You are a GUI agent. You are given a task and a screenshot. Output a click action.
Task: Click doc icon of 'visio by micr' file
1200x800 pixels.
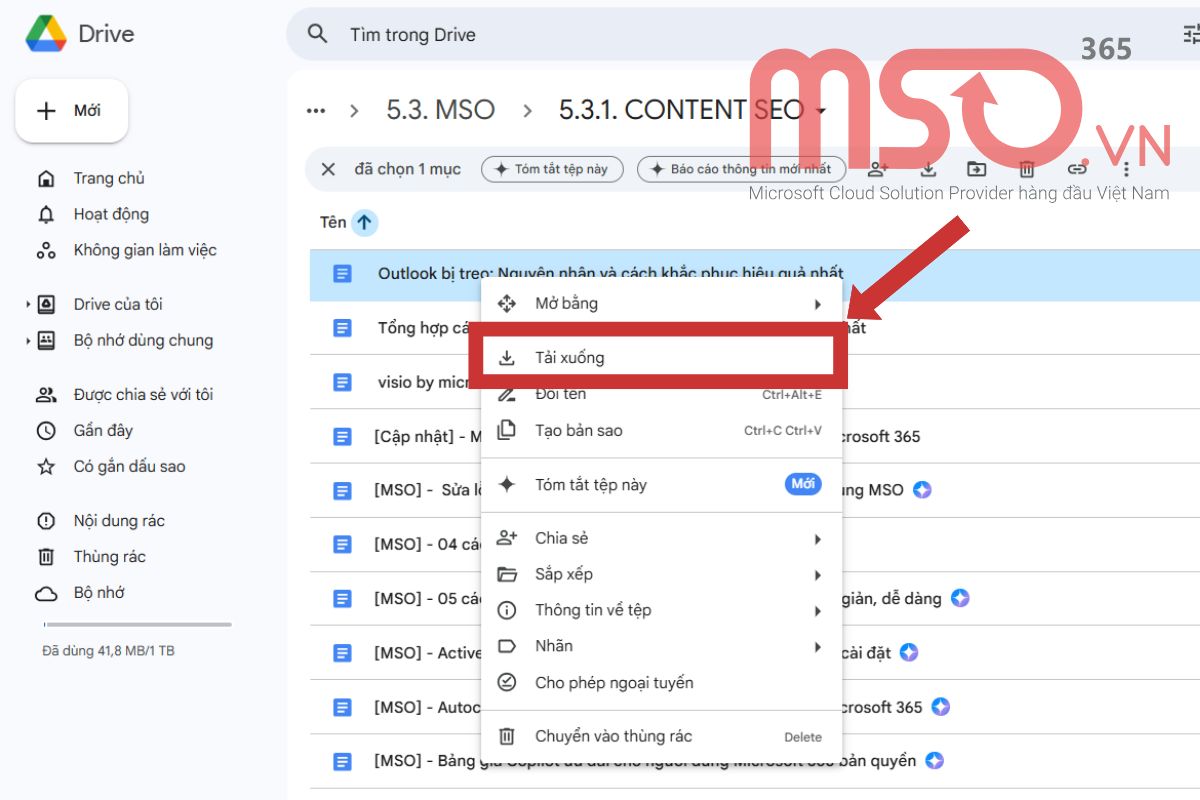[x=342, y=382]
